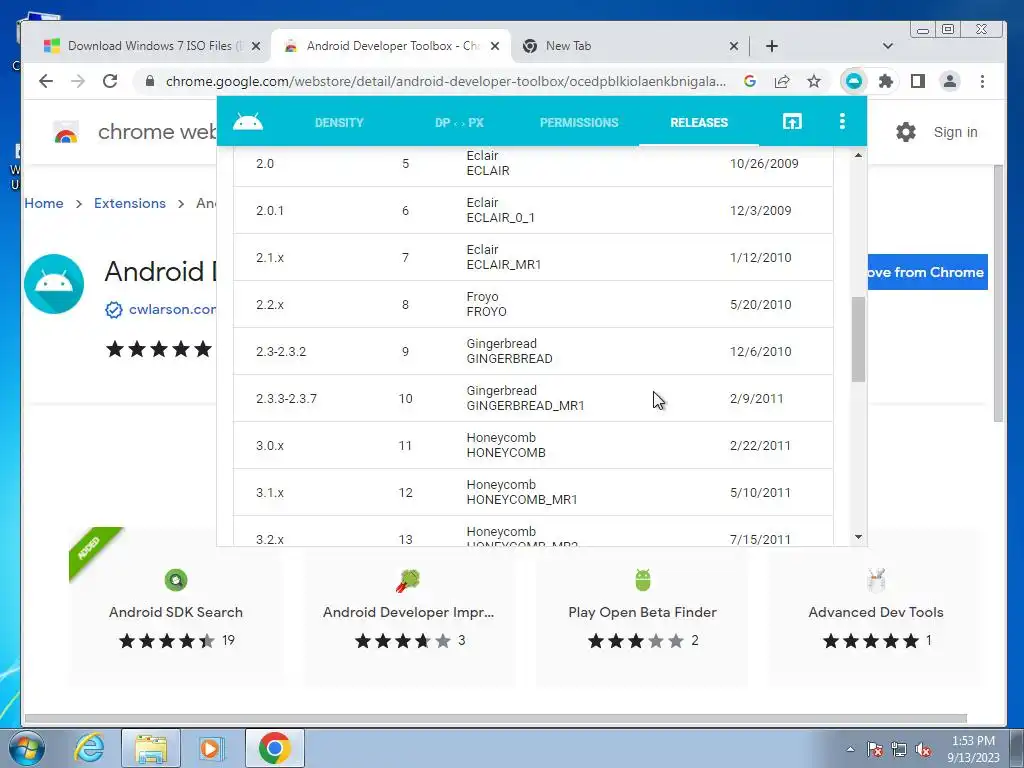Launch Internet Explorer from taskbar
Screen dimensions: 1024x768
pyautogui.click(x=88, y=748)
